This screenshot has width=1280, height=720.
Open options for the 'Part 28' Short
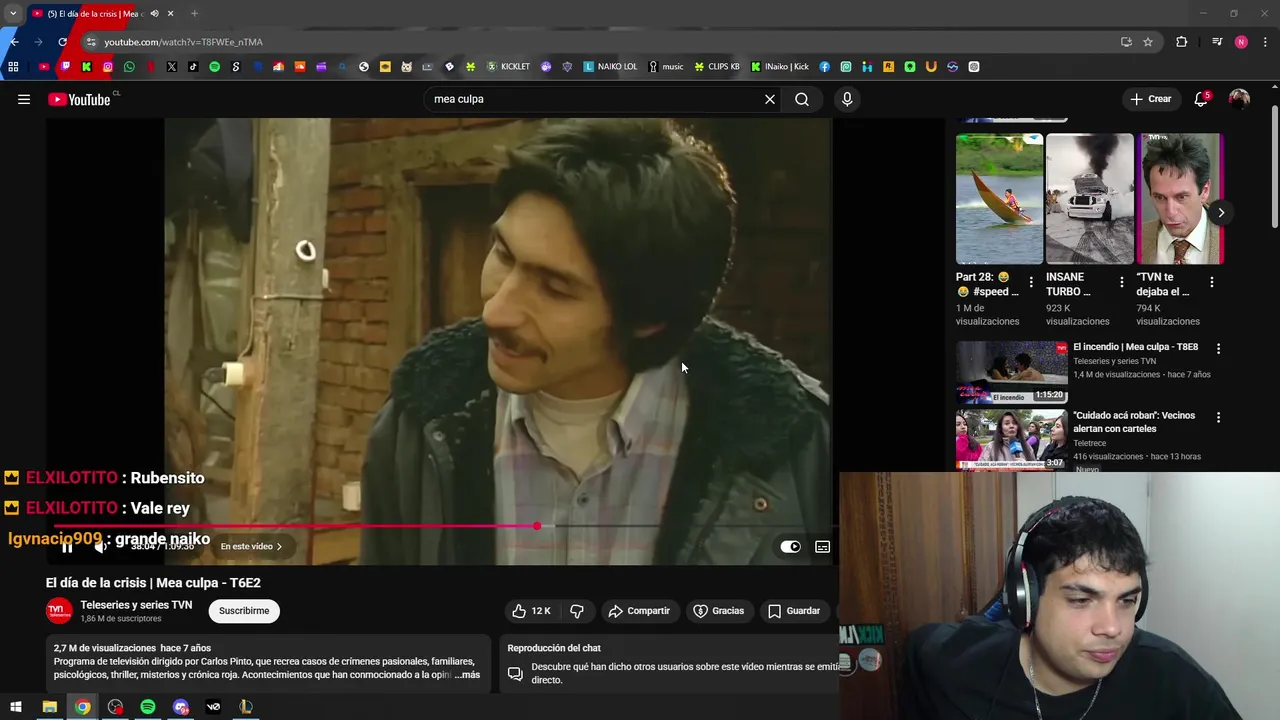click(1031, 283)
